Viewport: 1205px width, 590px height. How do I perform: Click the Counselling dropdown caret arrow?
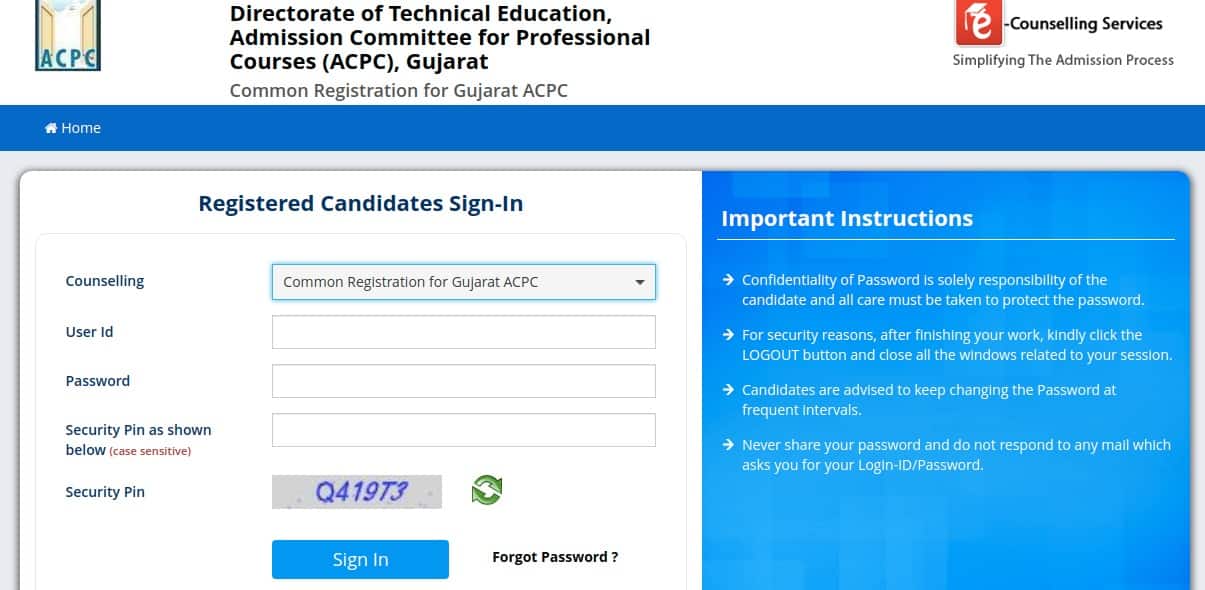pos(640,283)
